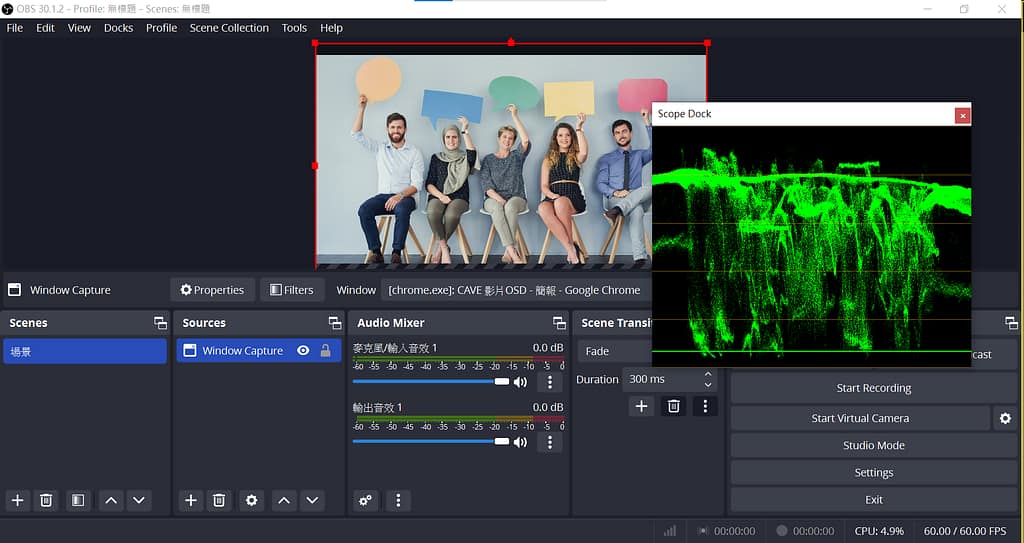Click the recording timer status icon
Viewport: 1024px width, 543px height.
point(782,531)
